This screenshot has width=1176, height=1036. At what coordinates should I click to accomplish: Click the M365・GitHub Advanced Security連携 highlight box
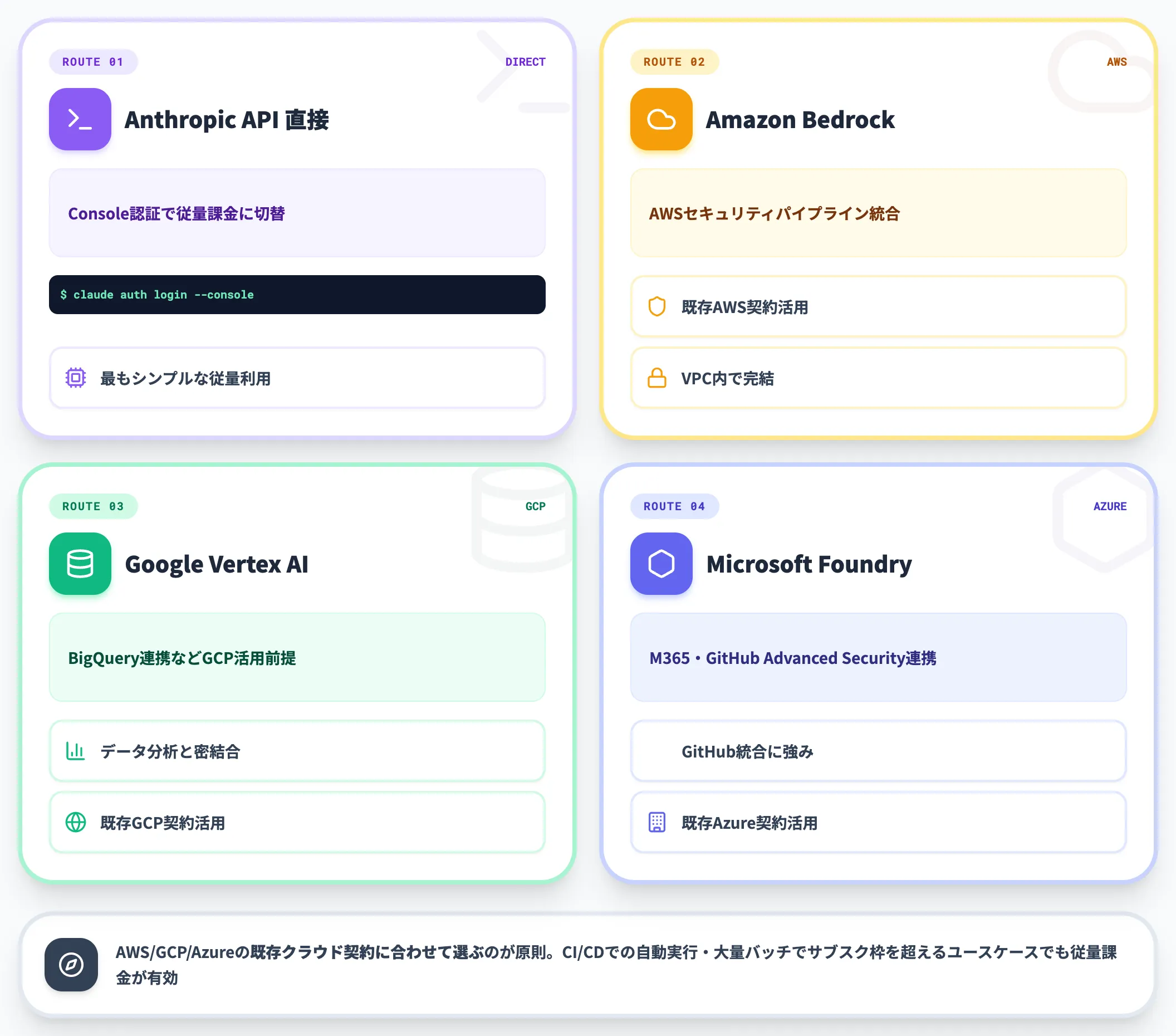point(878,657)
